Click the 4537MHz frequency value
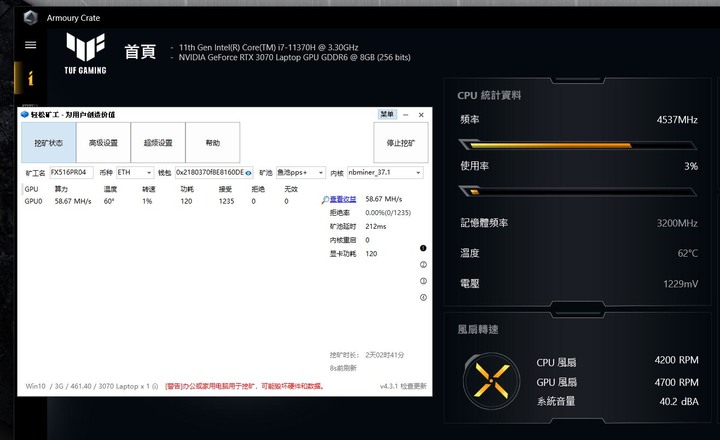Viewport: 720px width, 440px height. point(677,120)
